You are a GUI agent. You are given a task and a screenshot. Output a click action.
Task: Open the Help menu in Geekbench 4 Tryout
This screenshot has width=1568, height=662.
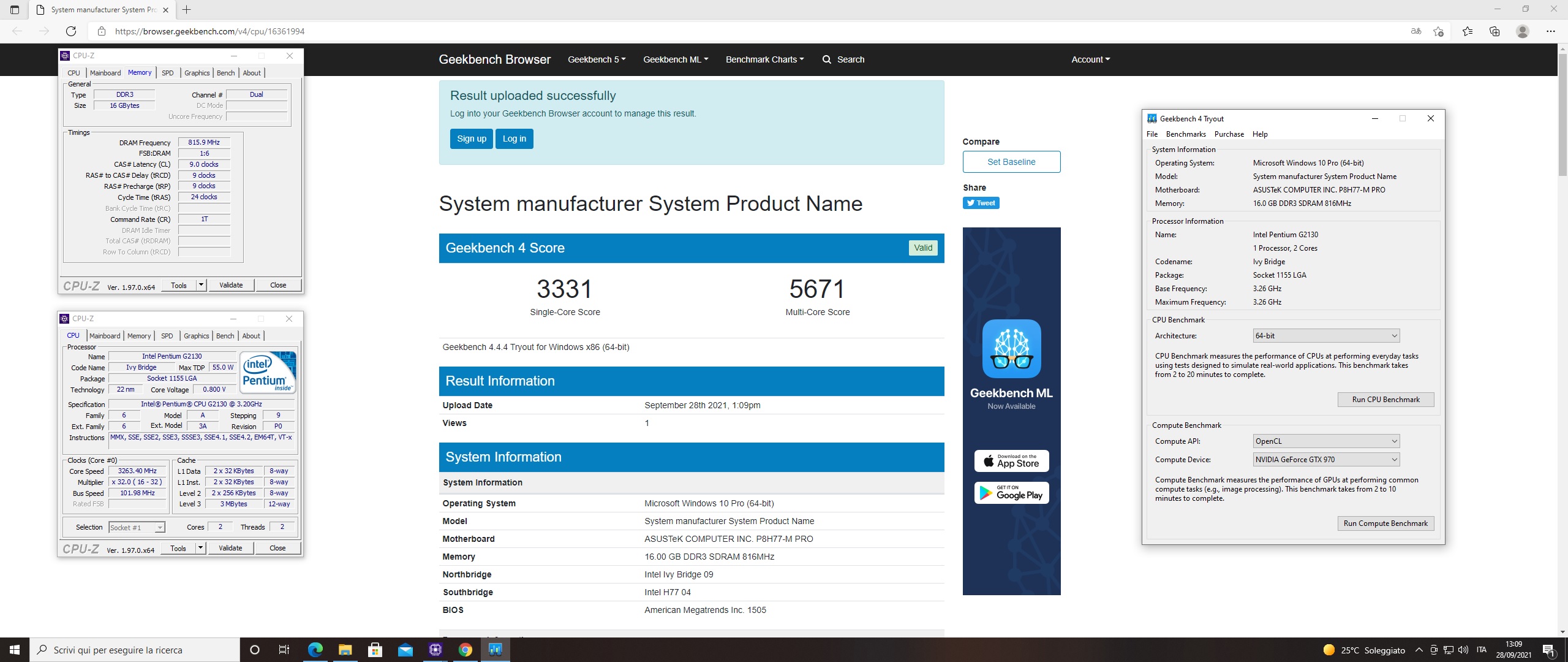[x=1260, y=134]
